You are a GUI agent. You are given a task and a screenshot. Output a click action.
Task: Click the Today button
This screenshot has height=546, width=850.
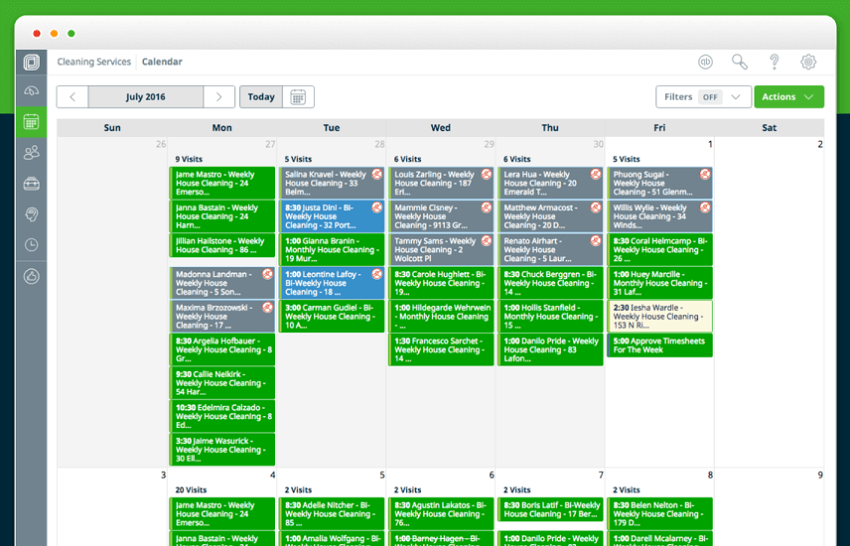261,97
